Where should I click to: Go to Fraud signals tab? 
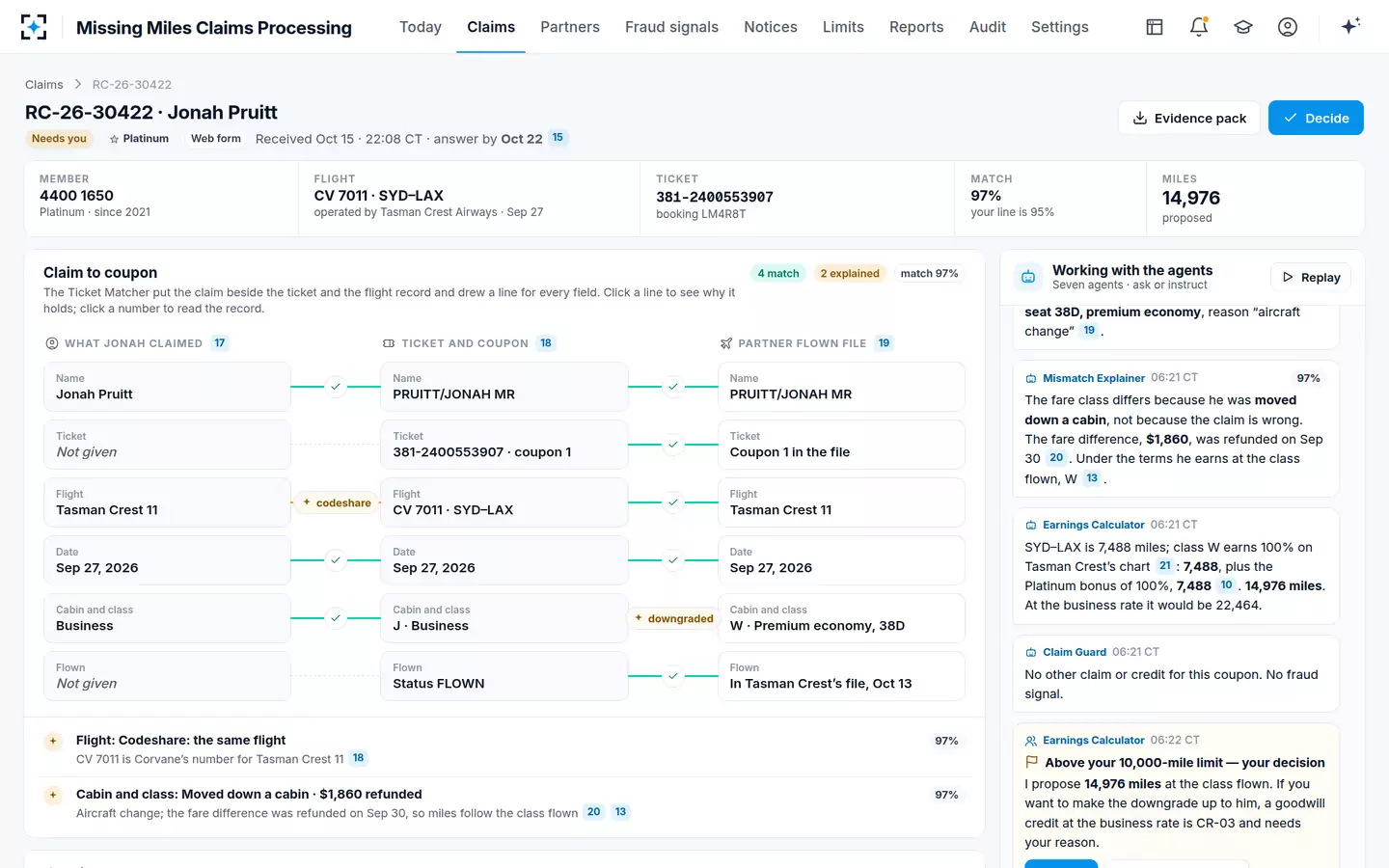point(671,27)
